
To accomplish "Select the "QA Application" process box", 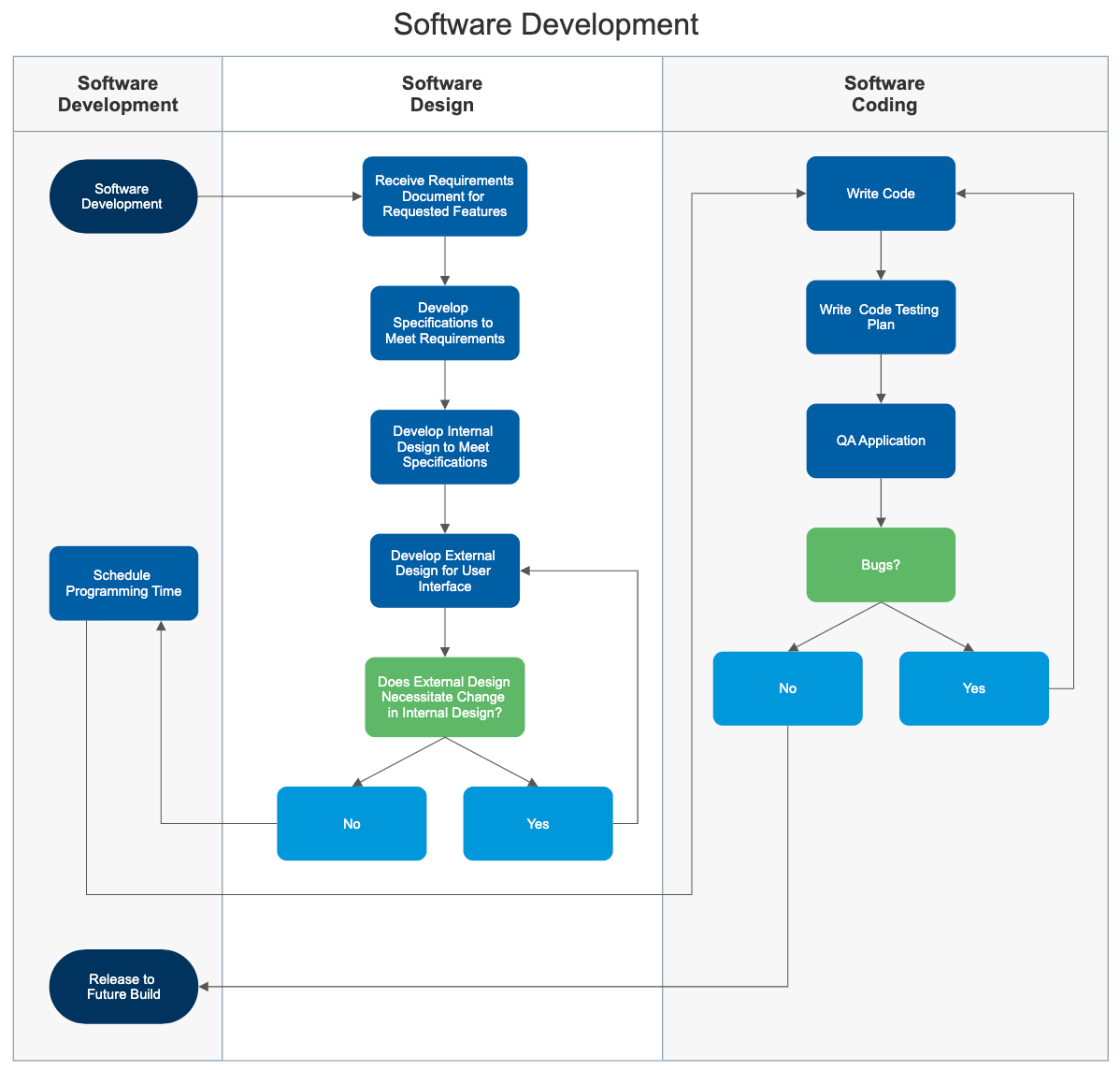I will tap(880, 441).
